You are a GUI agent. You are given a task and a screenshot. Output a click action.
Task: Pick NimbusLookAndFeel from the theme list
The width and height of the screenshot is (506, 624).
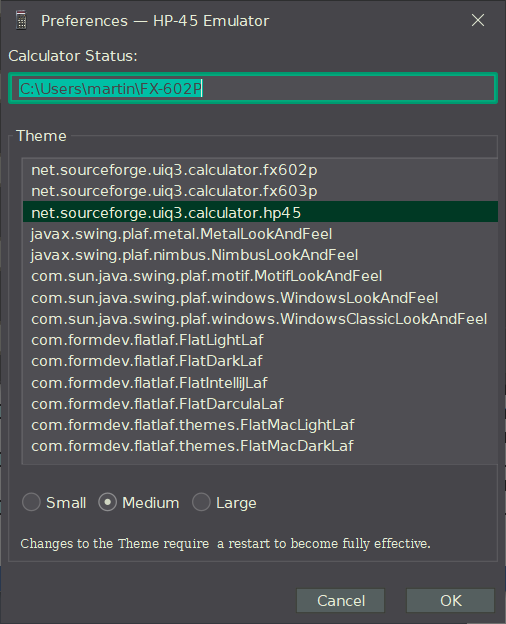coord(260,255)
